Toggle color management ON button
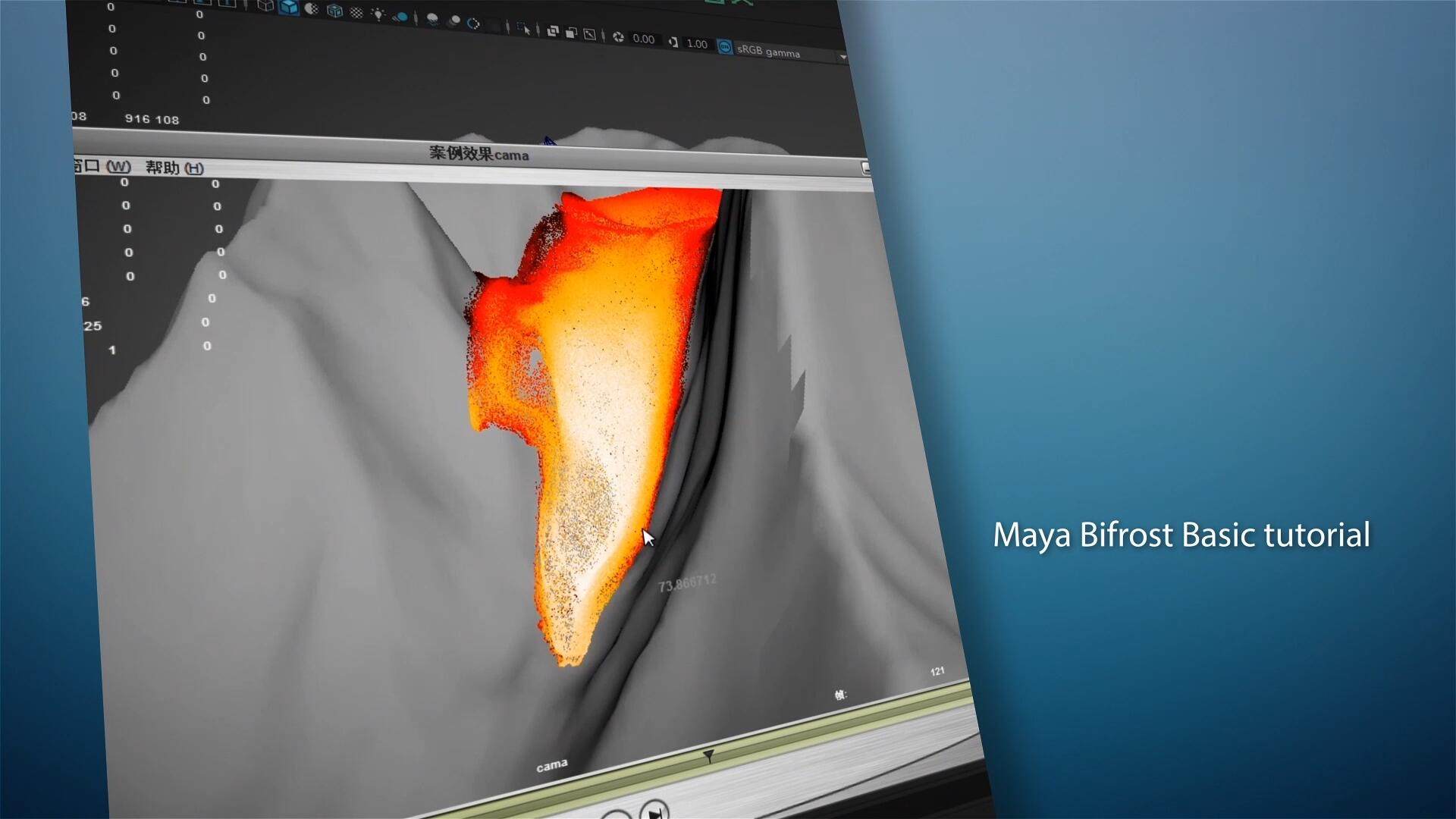The image size is (1456, 819). coord(725,47)
